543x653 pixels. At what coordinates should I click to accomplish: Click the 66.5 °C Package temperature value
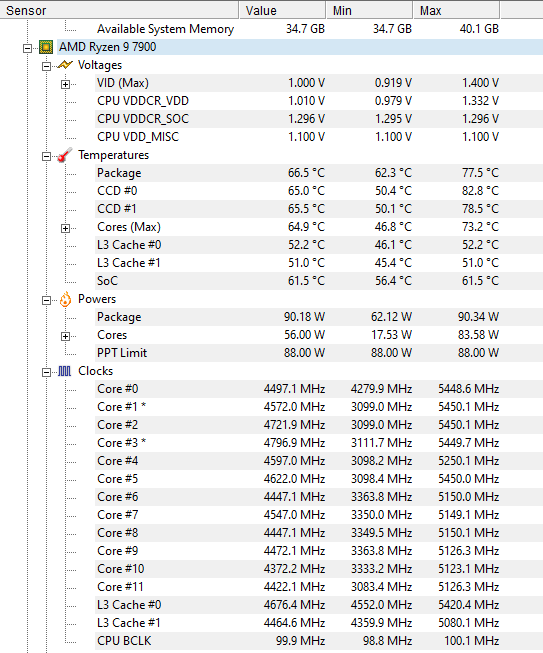pos(306,173)
